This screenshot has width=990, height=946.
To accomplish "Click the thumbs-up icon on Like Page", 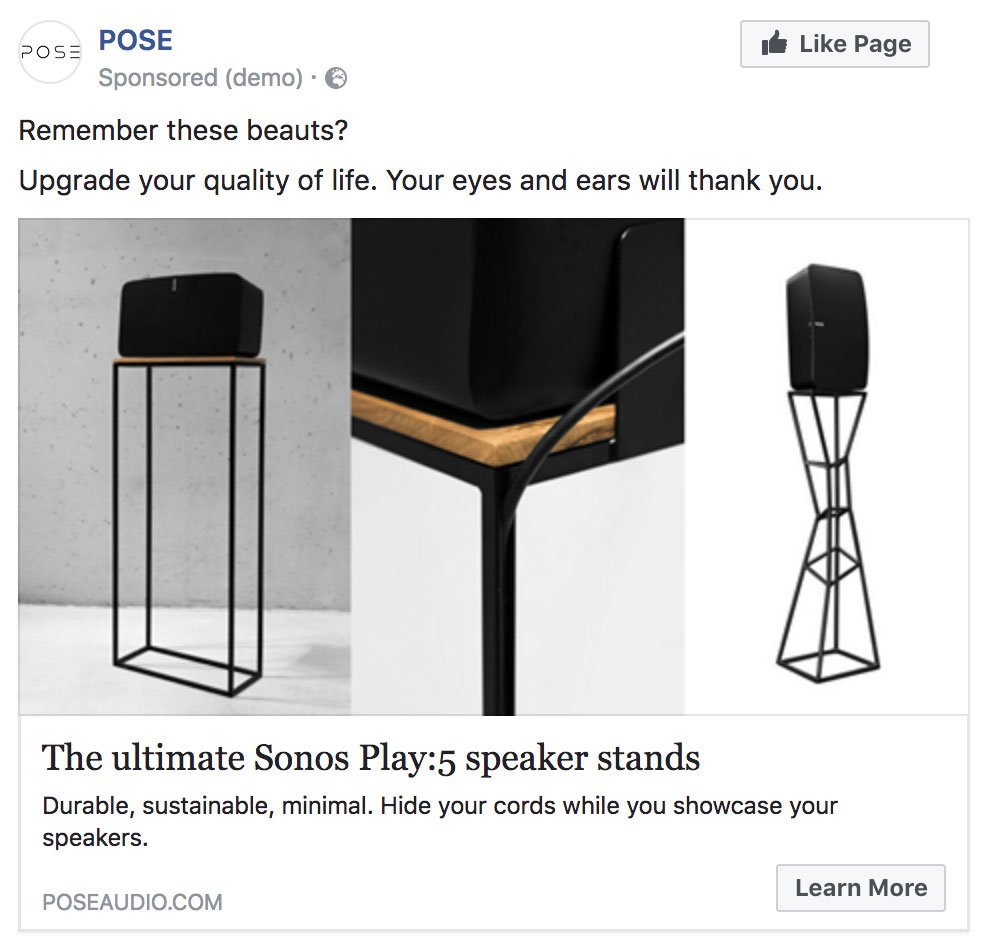I will 772,43.
